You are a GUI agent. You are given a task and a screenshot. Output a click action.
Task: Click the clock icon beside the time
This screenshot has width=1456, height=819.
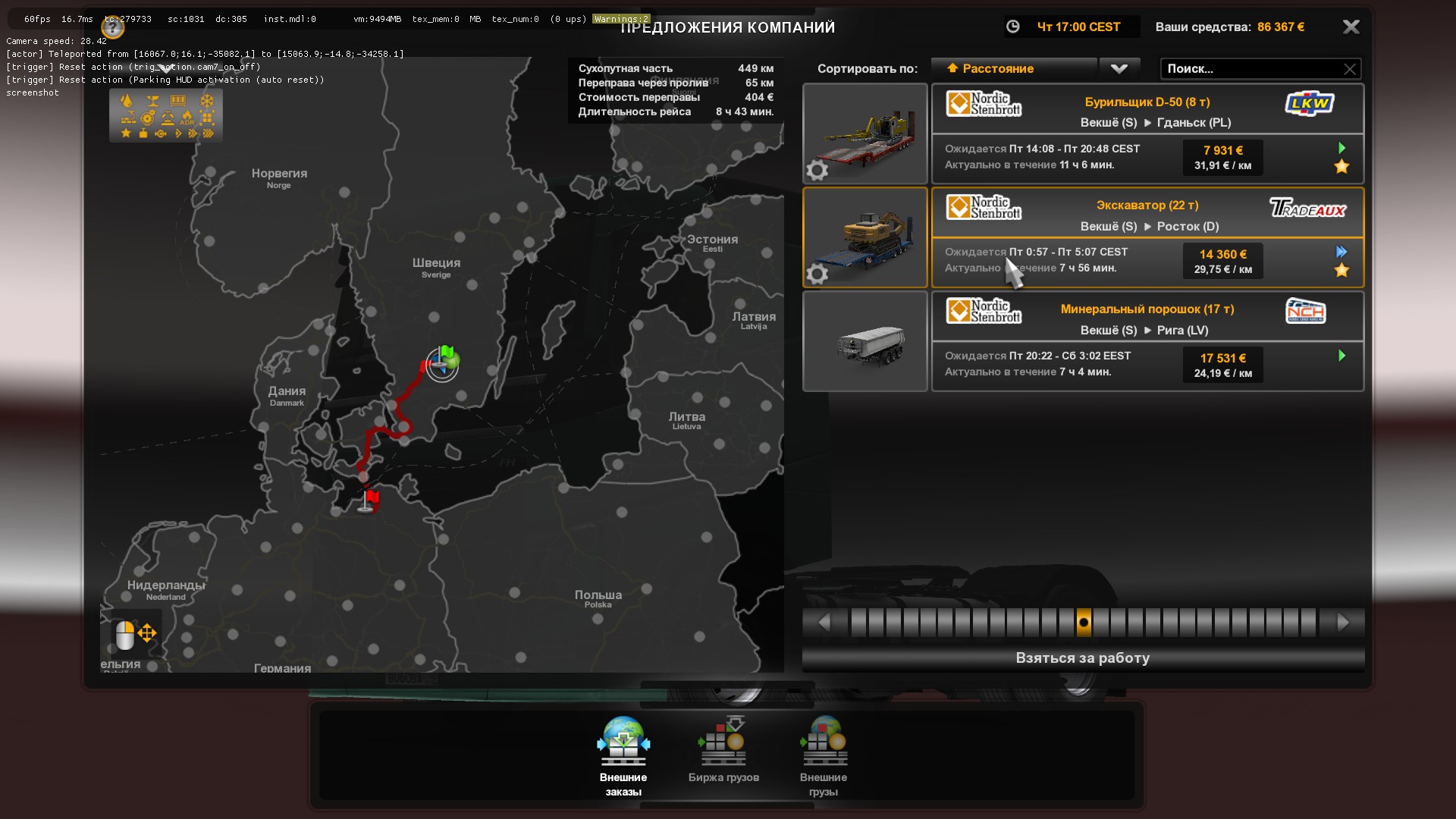[1012, 27]
